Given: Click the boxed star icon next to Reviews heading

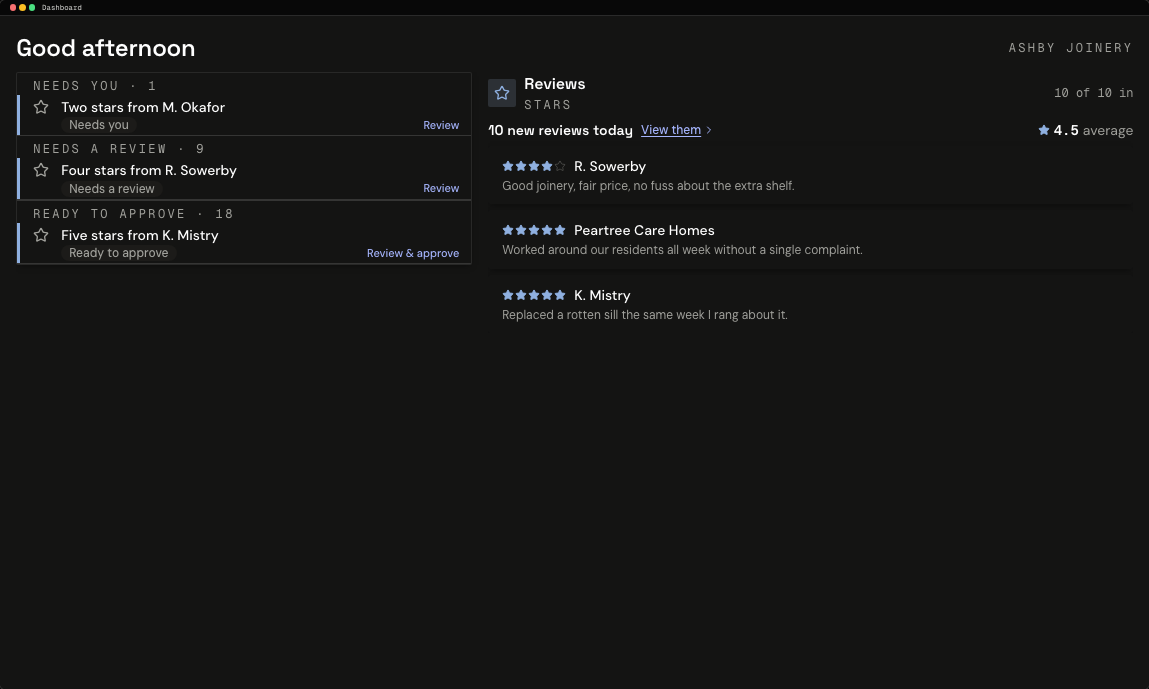Looking at the screenshot, I should [502, 93].
